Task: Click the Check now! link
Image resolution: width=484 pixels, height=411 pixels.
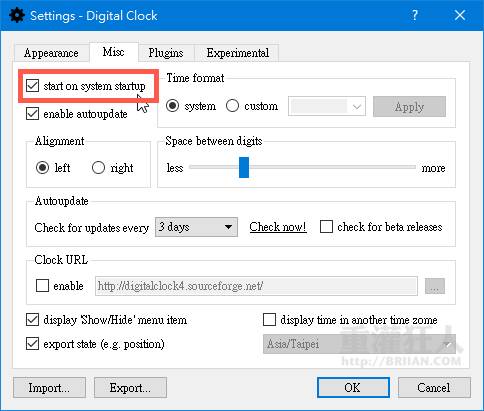Action: [278, 227]
